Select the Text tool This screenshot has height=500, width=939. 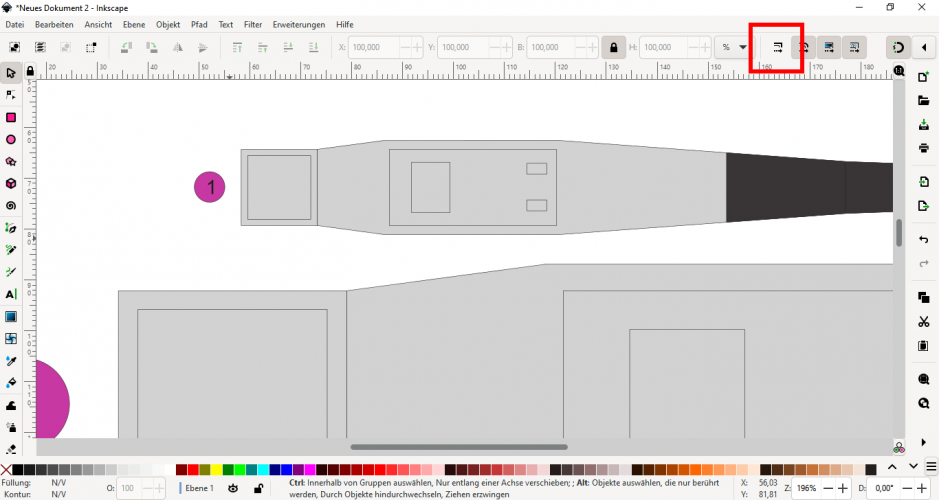[11, 294]
